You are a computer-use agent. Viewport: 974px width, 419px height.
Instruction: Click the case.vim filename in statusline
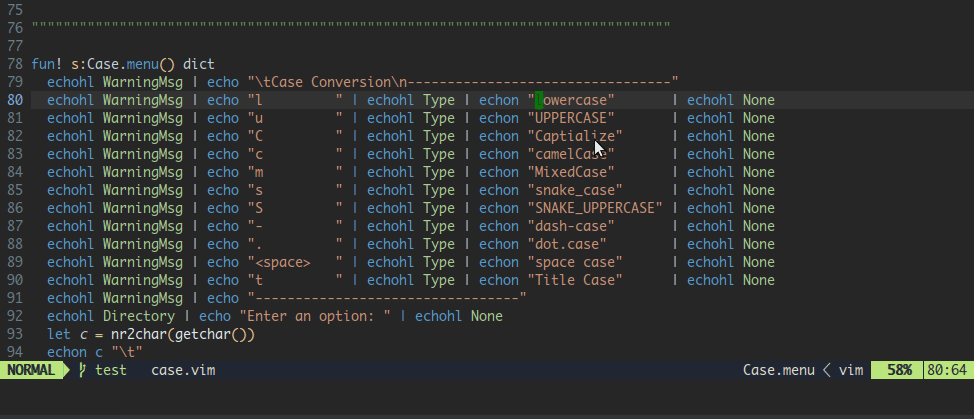[183, 370]
